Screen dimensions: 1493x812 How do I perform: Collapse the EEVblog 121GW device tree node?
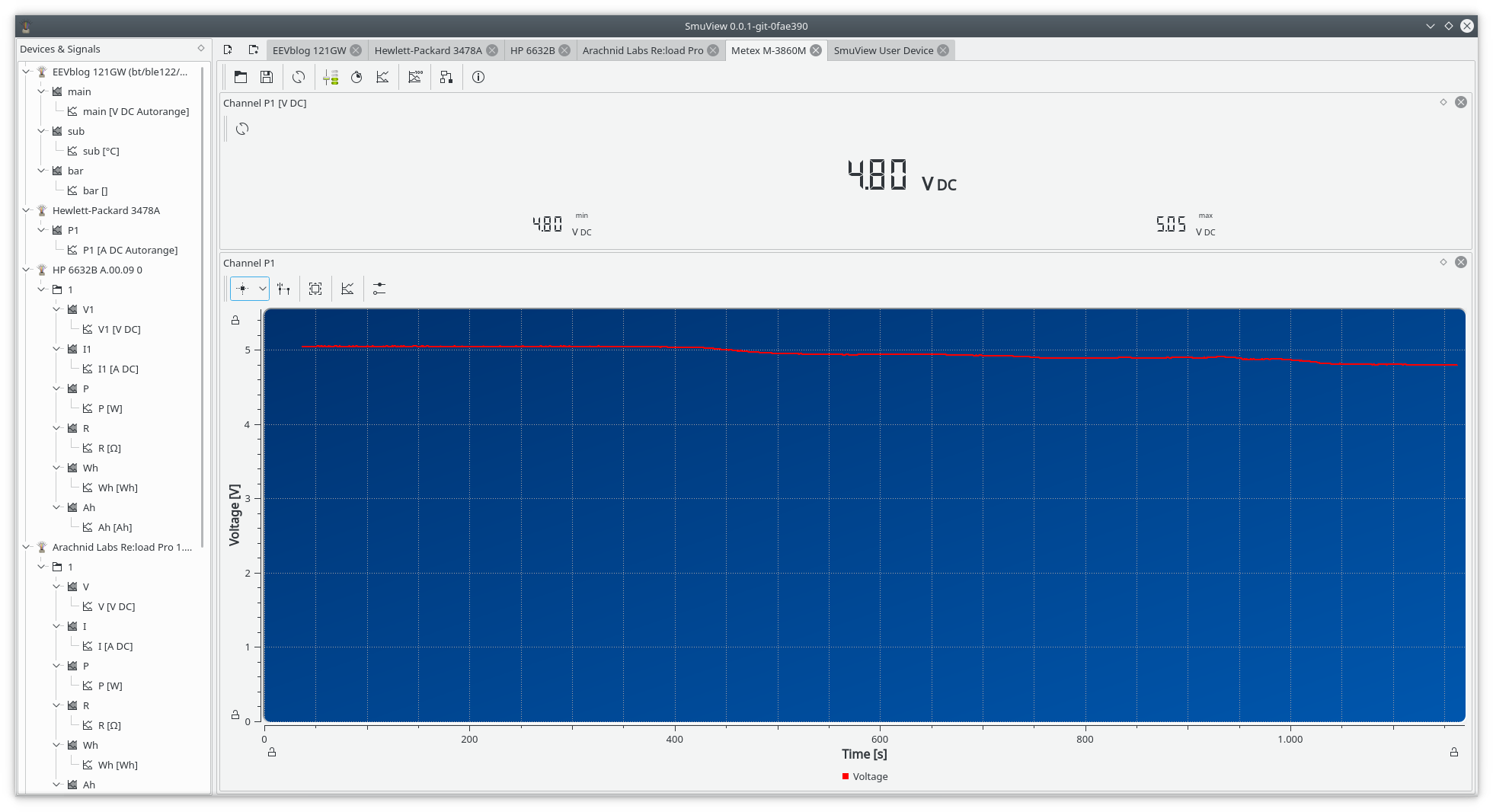(27, 72)
